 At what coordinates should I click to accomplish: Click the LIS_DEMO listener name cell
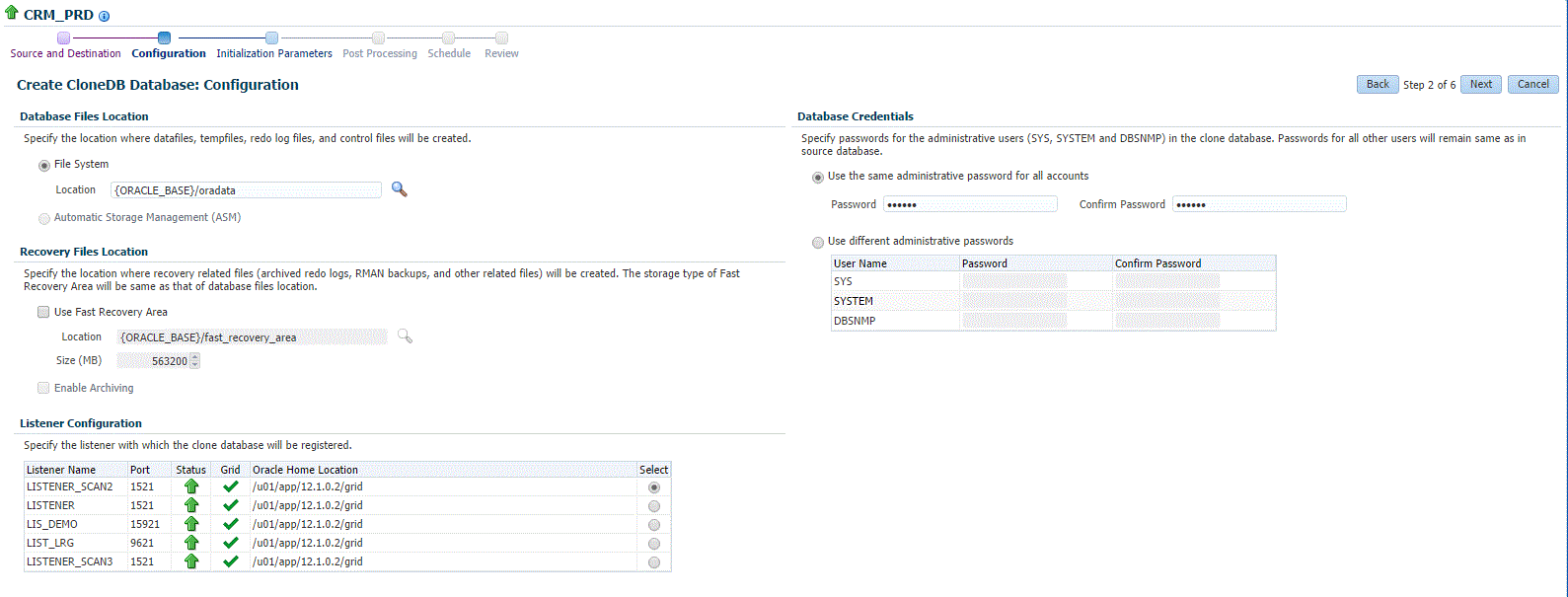(x=76, y=524)
